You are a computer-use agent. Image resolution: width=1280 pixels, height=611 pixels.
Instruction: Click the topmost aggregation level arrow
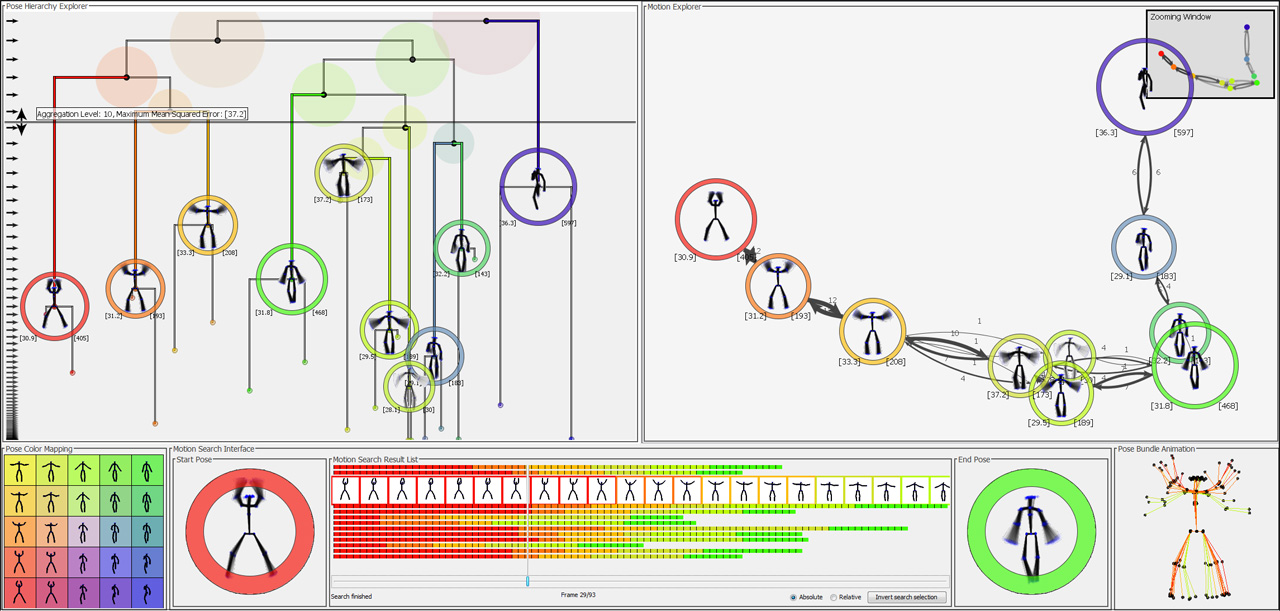tap(12, 20)
